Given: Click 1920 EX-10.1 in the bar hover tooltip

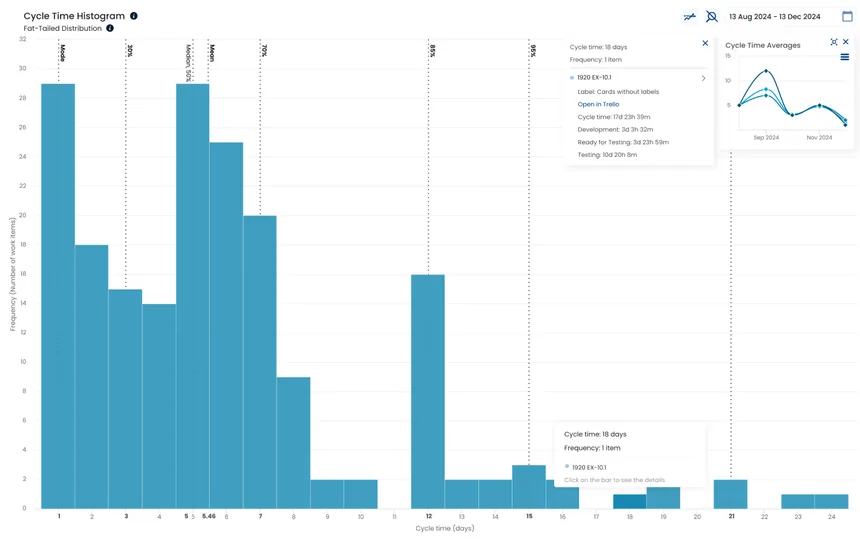Looking at the screenshot, I should coord(589,468).
